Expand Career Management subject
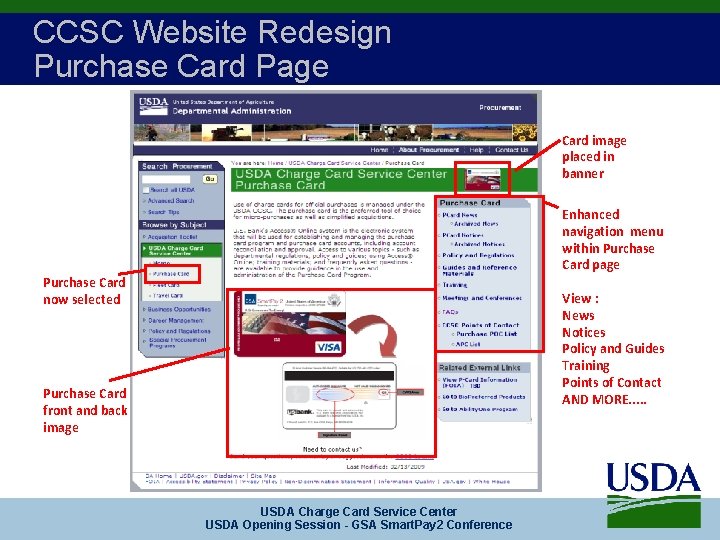 (x=176, y=321)
